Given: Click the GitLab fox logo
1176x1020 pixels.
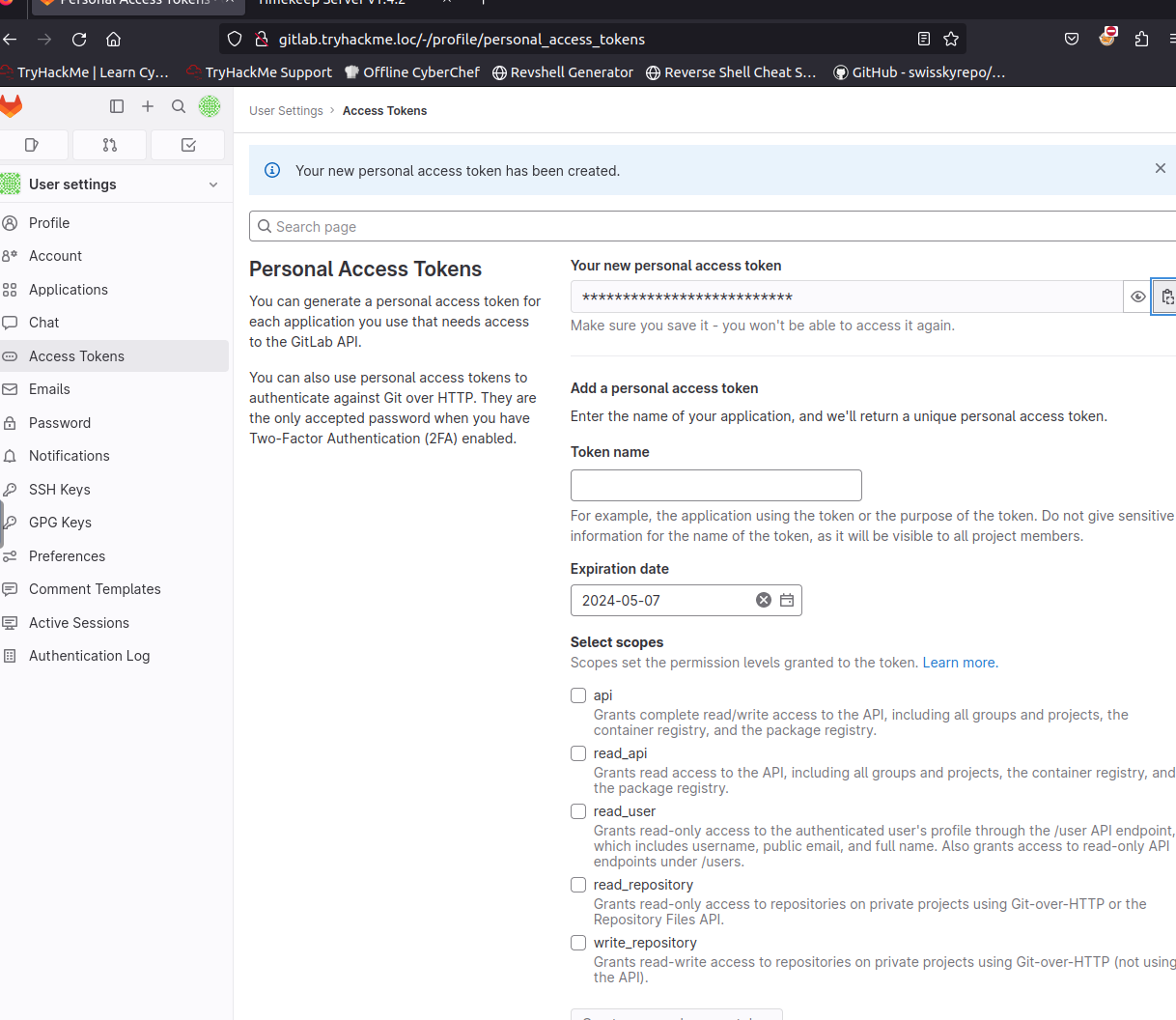Looking at the screenshot, I should [x=11, y=106].
